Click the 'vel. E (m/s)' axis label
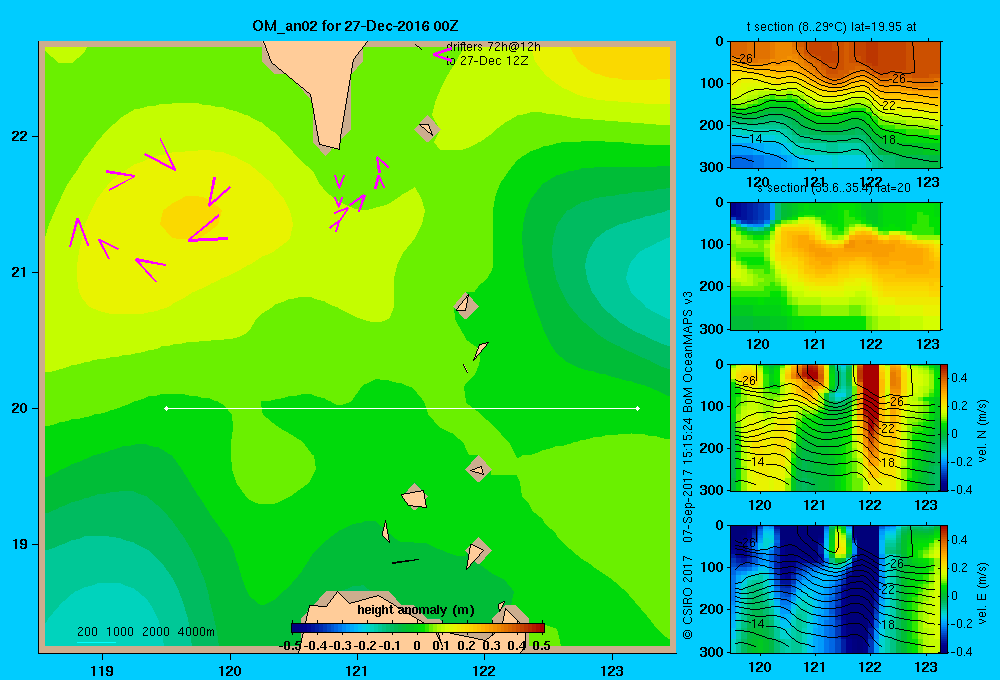Screen dimensions: 1000x680 [983, 593]
